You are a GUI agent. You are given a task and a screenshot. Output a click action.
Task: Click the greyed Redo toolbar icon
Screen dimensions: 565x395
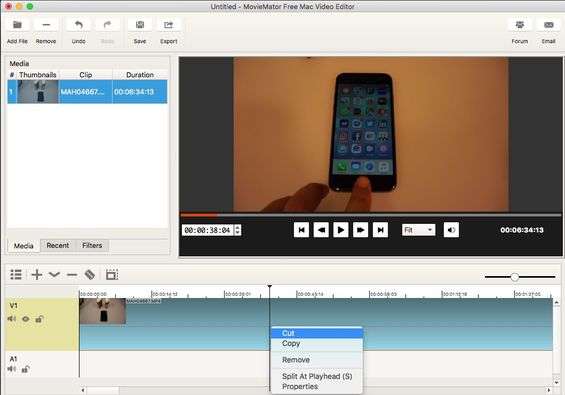(x=107, y=25)
